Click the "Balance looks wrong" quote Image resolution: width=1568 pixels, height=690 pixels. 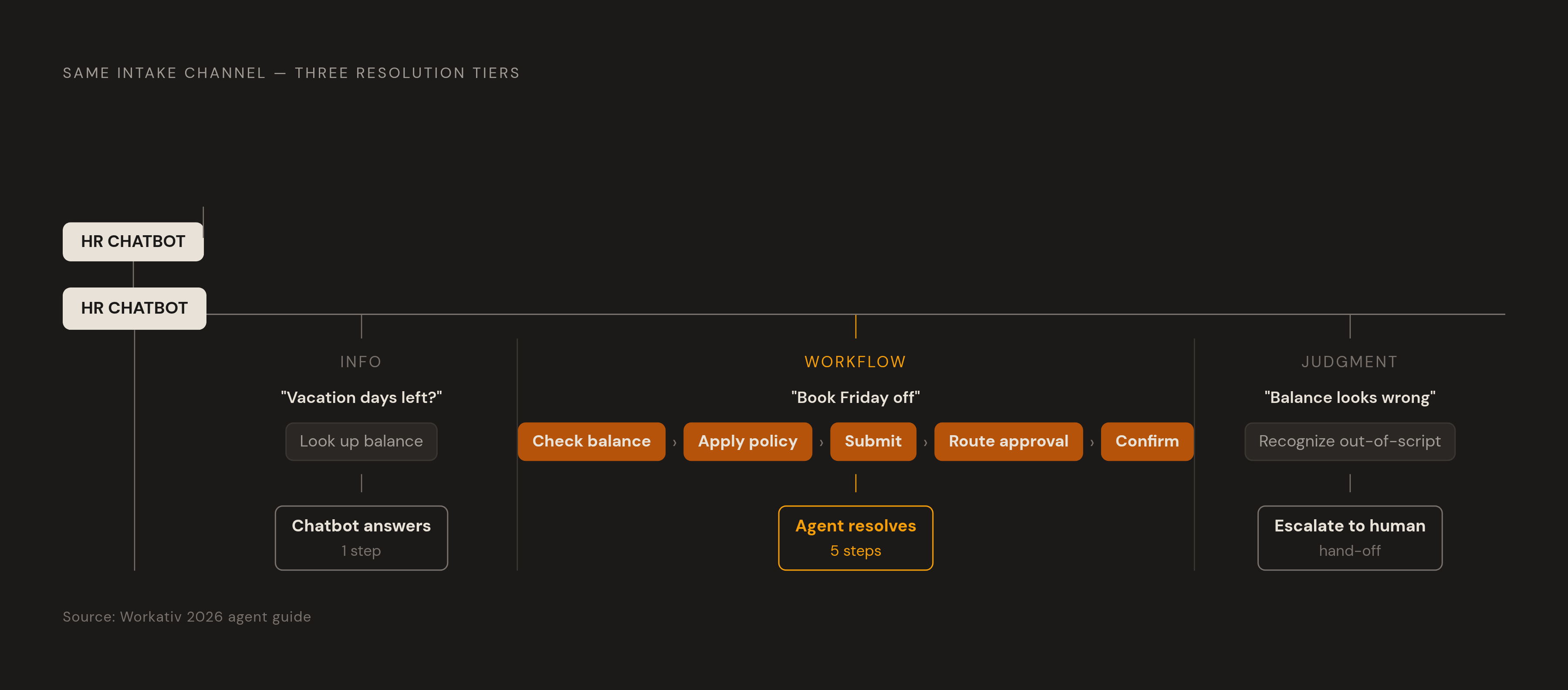click(1349, 398)
